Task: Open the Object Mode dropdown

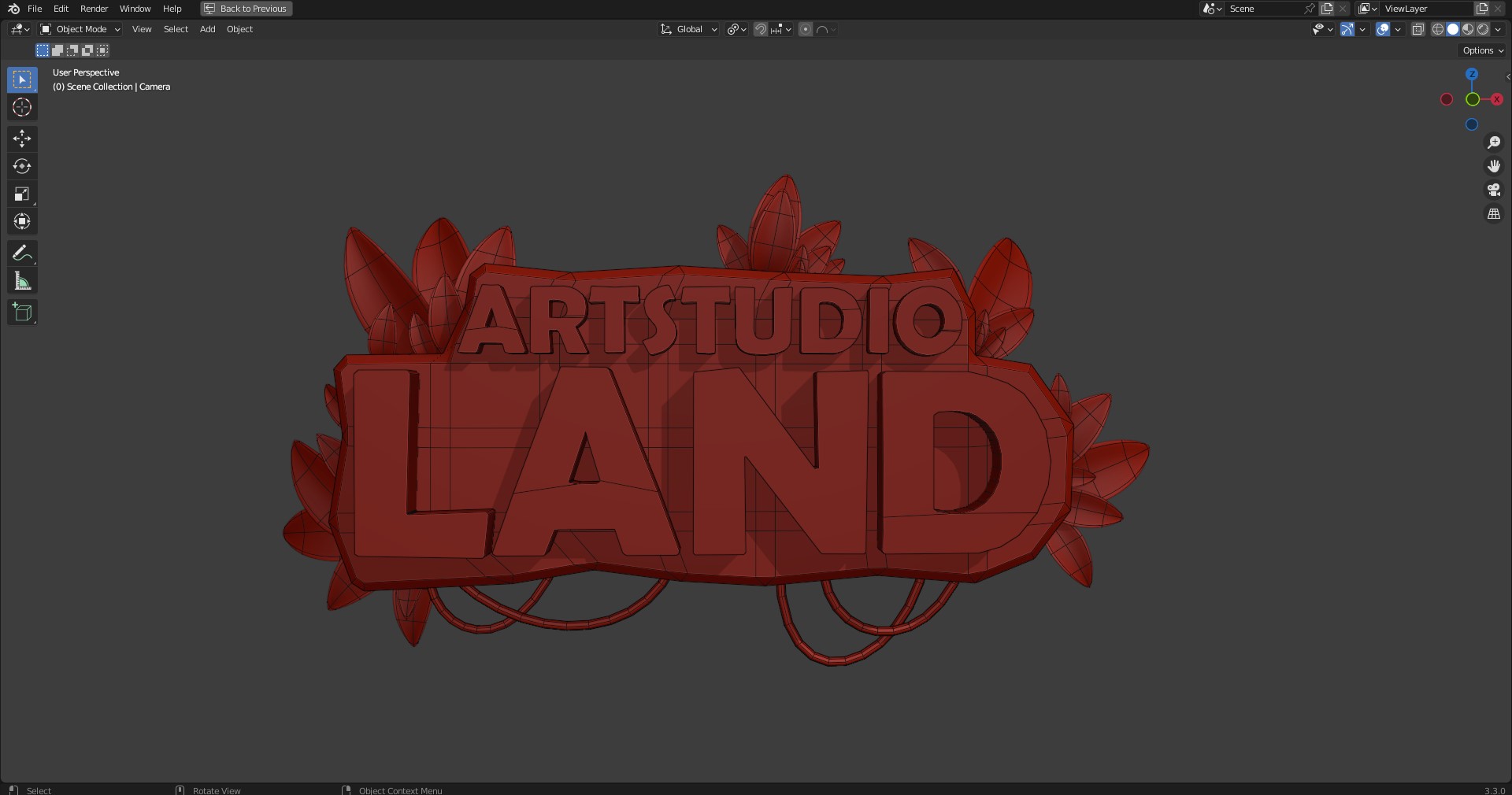Action: click(79, 29)
